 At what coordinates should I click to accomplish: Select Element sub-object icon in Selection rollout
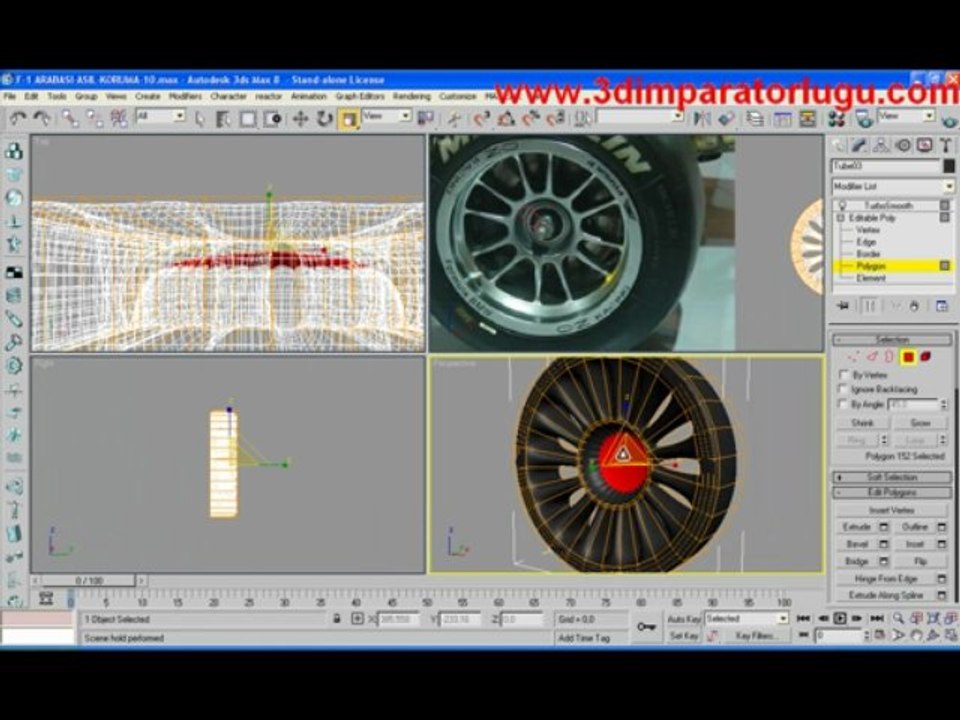[926, 357]
